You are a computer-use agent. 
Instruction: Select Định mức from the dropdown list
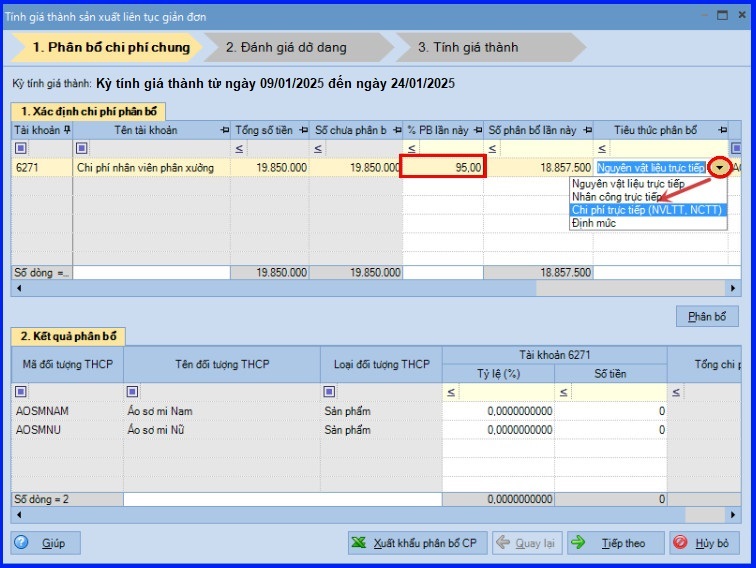tap(593, 223)
